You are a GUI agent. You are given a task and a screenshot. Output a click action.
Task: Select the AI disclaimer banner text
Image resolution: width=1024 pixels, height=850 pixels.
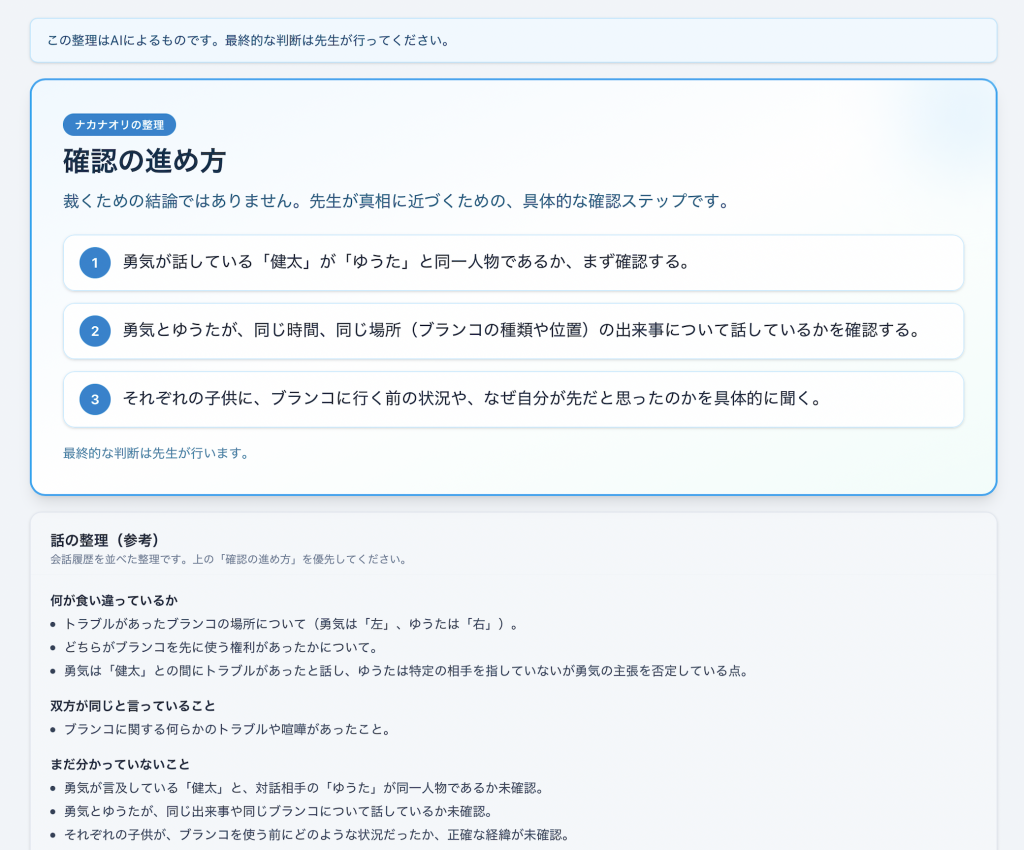tap(248, 40)
